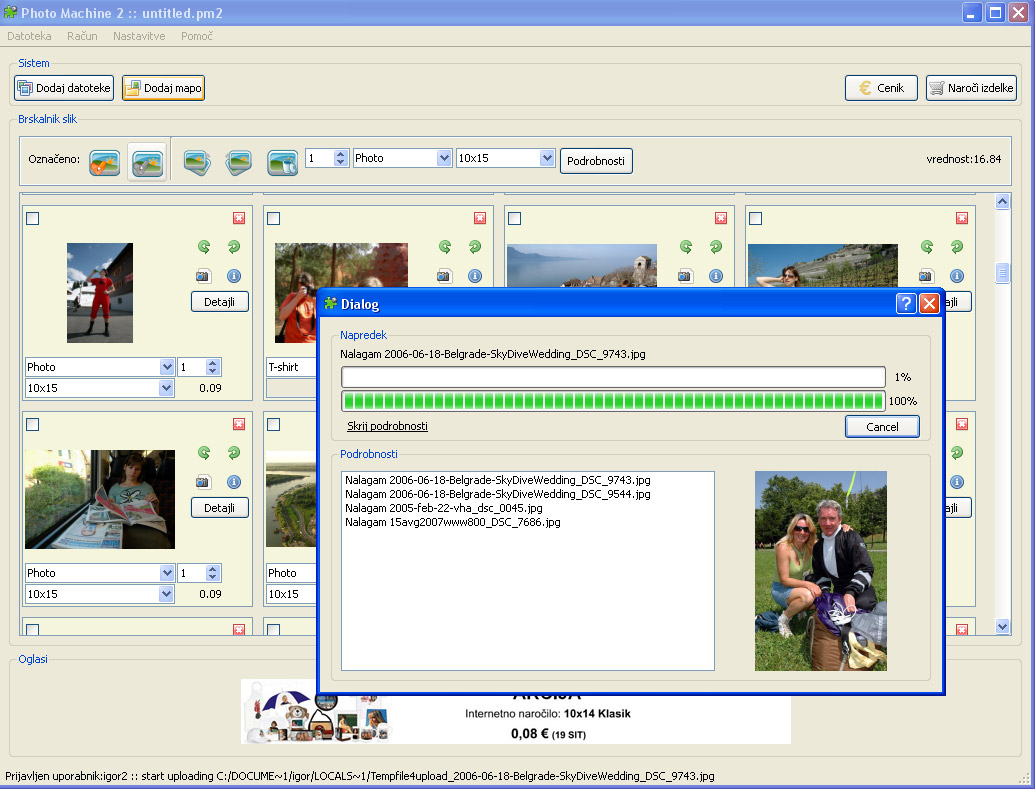Click the trash-can image icon in Označeno toolbar
The width and height of the screenshot is (1035, 789).
click(282, 161)
